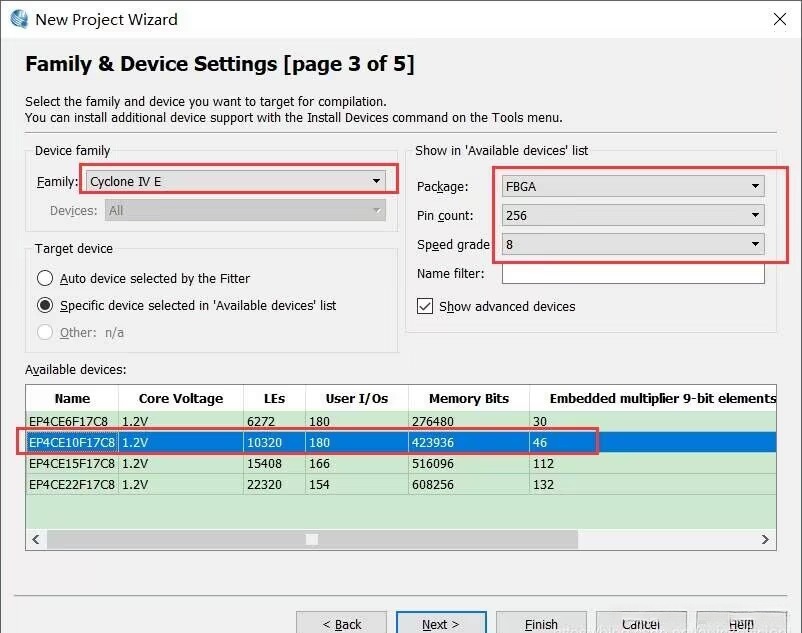Toggle the Show advanced devices checkbox

(425, 306)
